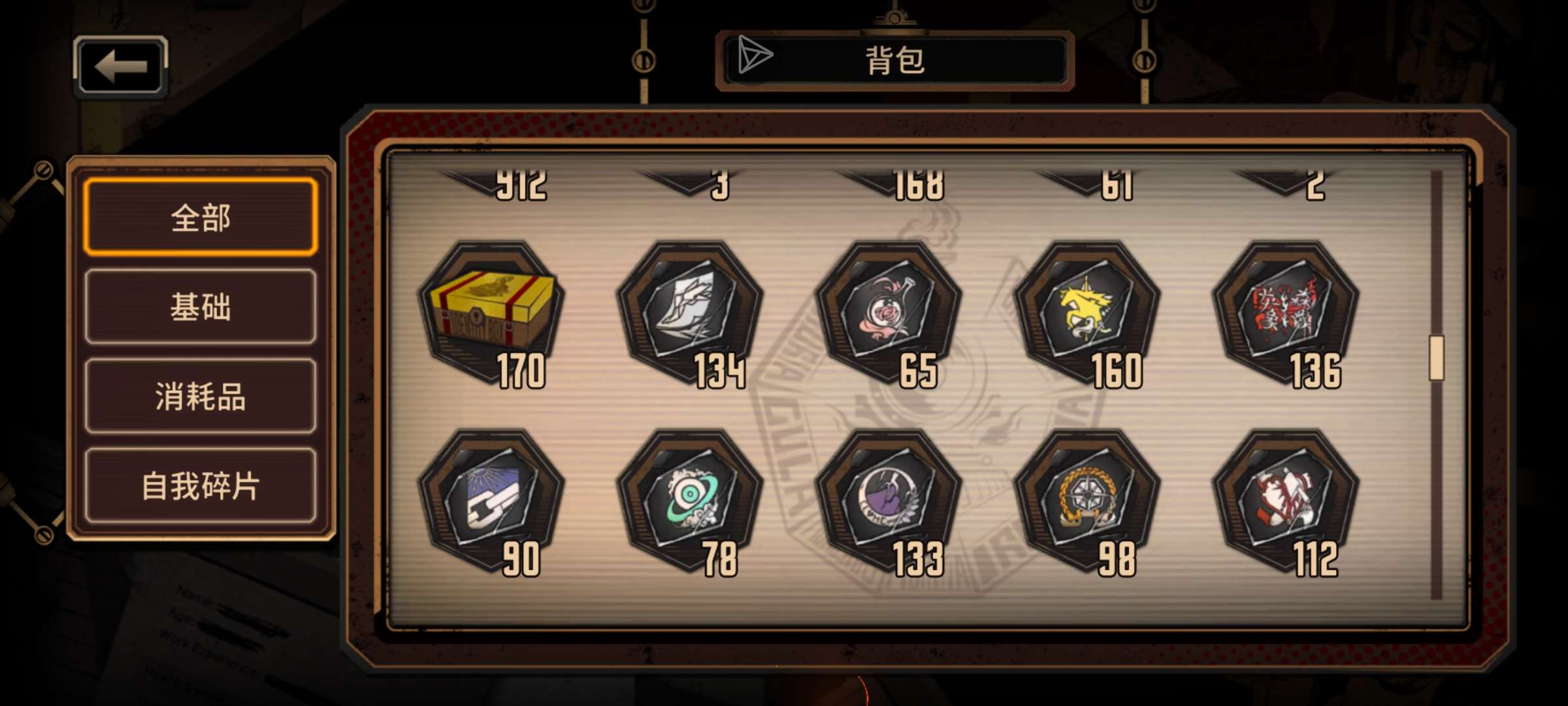Viewport: 1568px width, 706px height.
Task: Click the paper plane icon beside 背包
Action: (755, 55)
